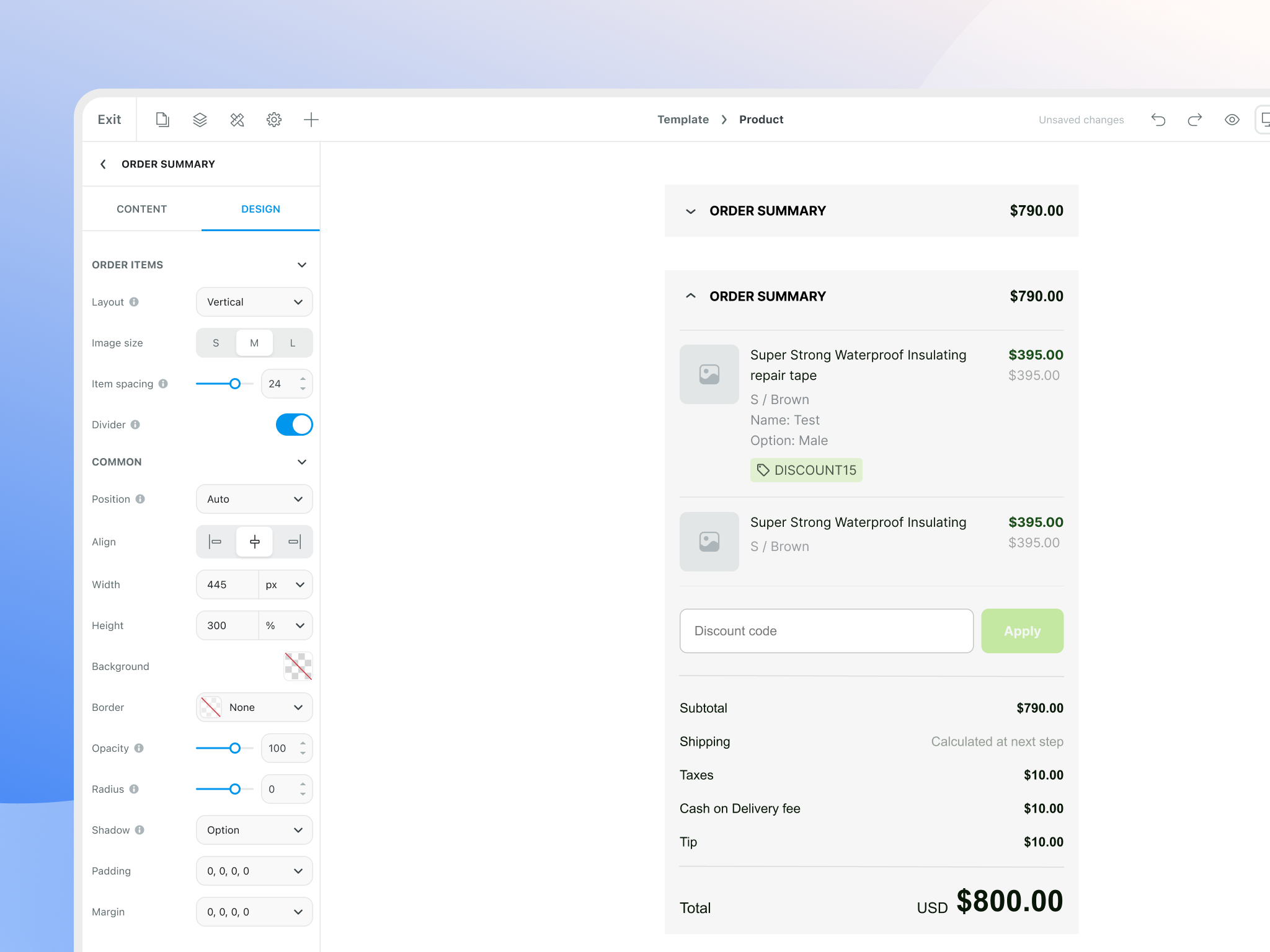Screen dimensions: 1270x952
Task: Undo the last change
Action: point(1158,120)
